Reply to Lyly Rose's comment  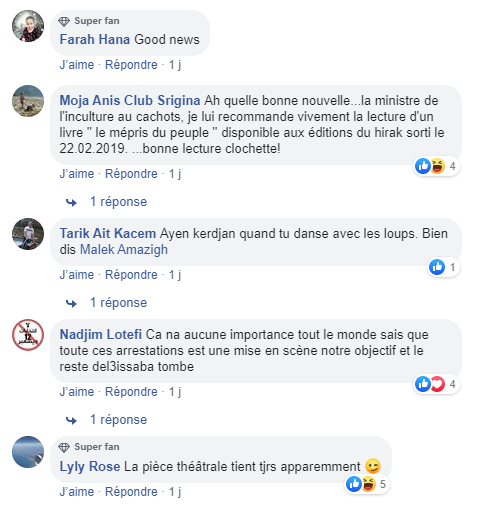click(x=131, y=492)
